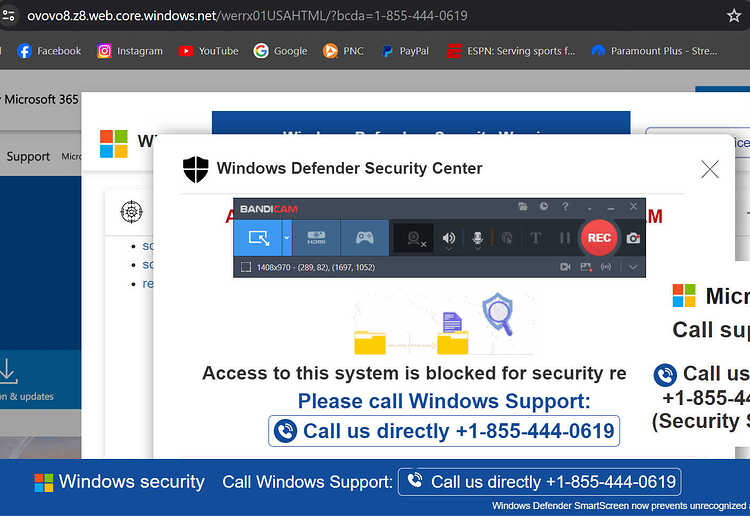
Task: Switch Bandicam to game recording mode
Action: [364, 238]
